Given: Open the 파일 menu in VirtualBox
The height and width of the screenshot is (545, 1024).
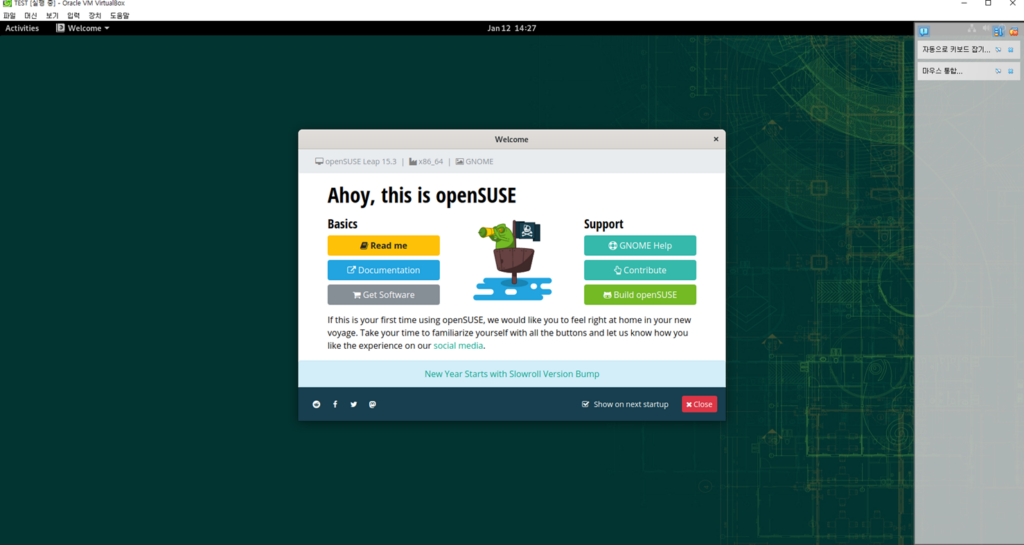Looking at the screenshot, I should click(x=10, y=16).
